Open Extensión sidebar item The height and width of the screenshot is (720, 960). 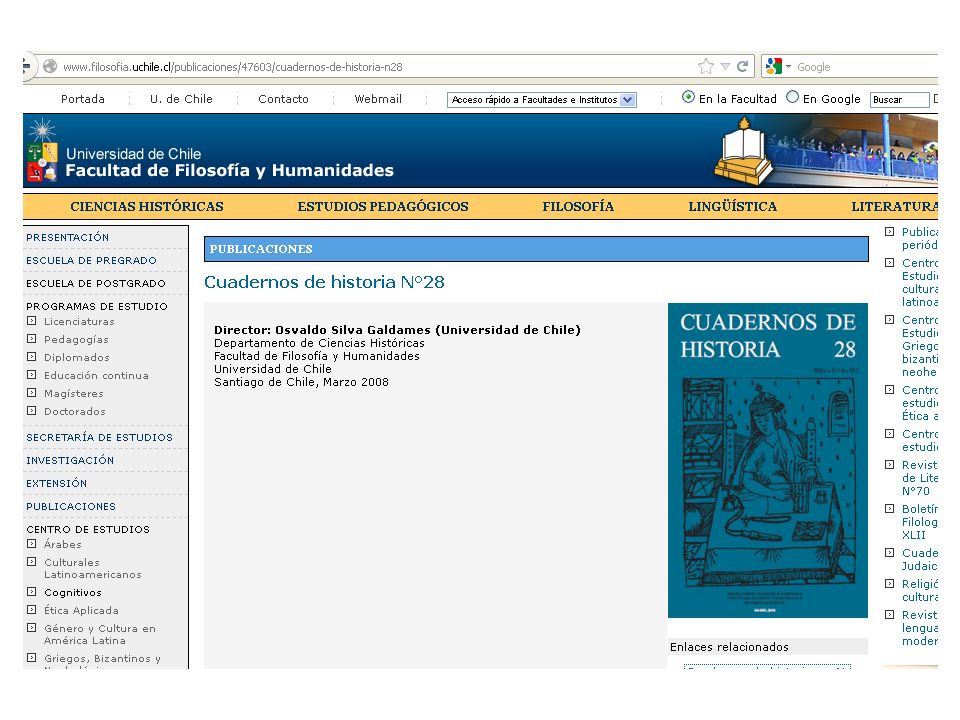tap(56, 483)
